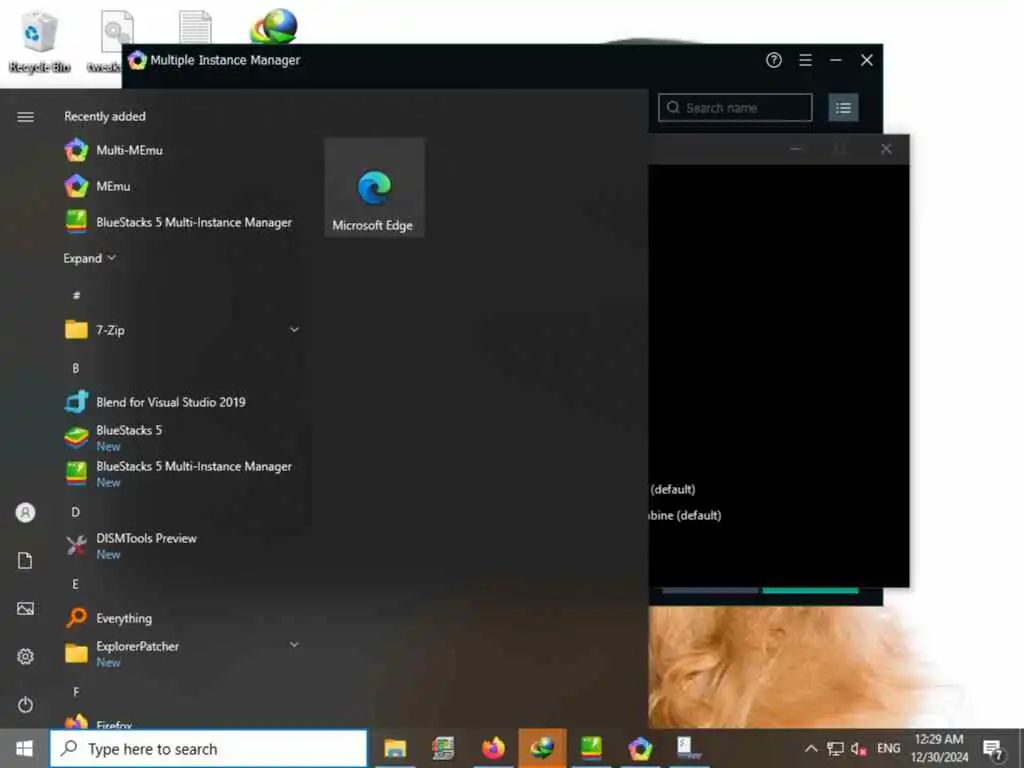Toggle list view in Multiple Instance Manager
This screenshot has height=768, width=1024.
[x=843, y=108]
